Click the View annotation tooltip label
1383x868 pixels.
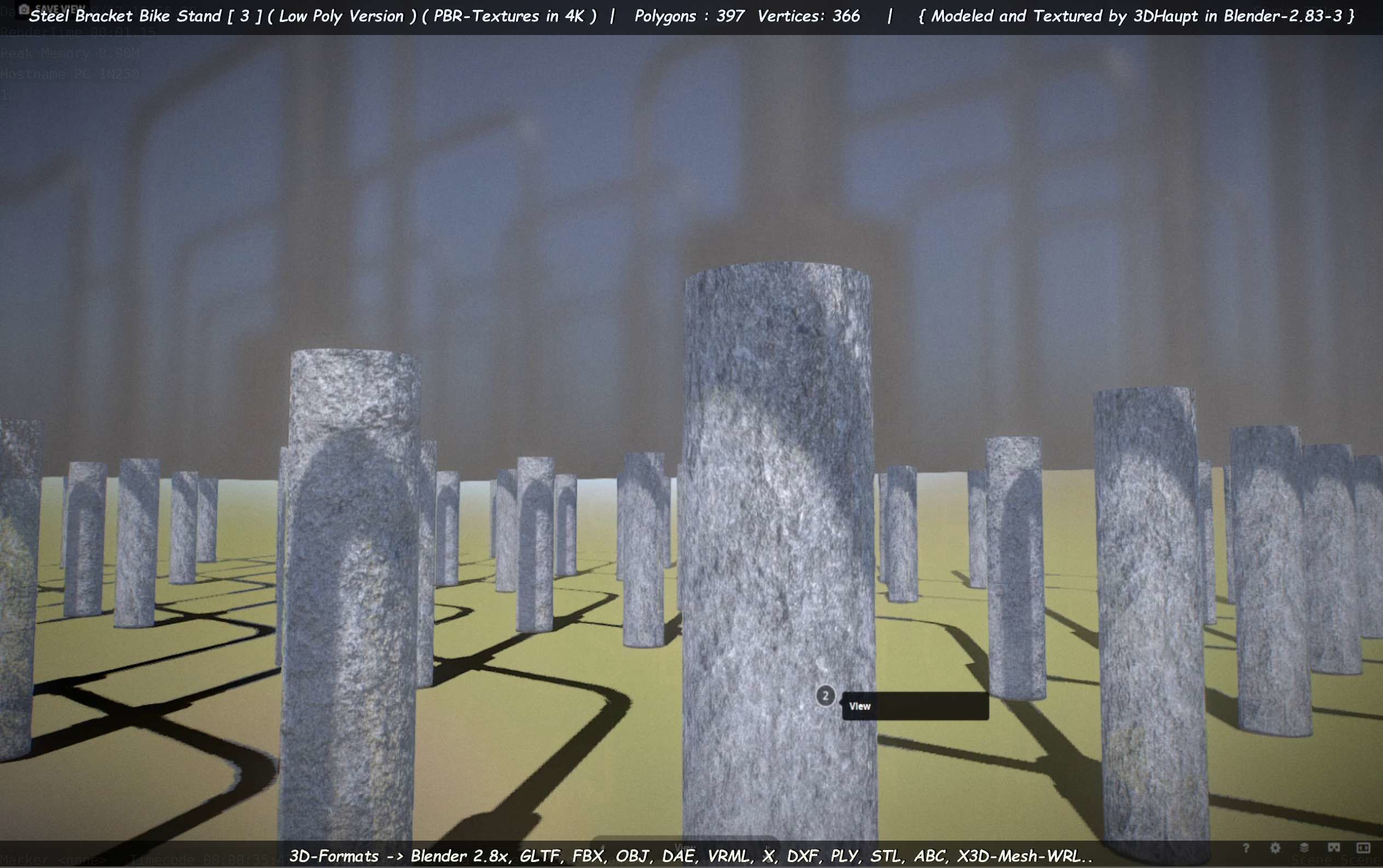pyautogui.click(x=860, y=706)
